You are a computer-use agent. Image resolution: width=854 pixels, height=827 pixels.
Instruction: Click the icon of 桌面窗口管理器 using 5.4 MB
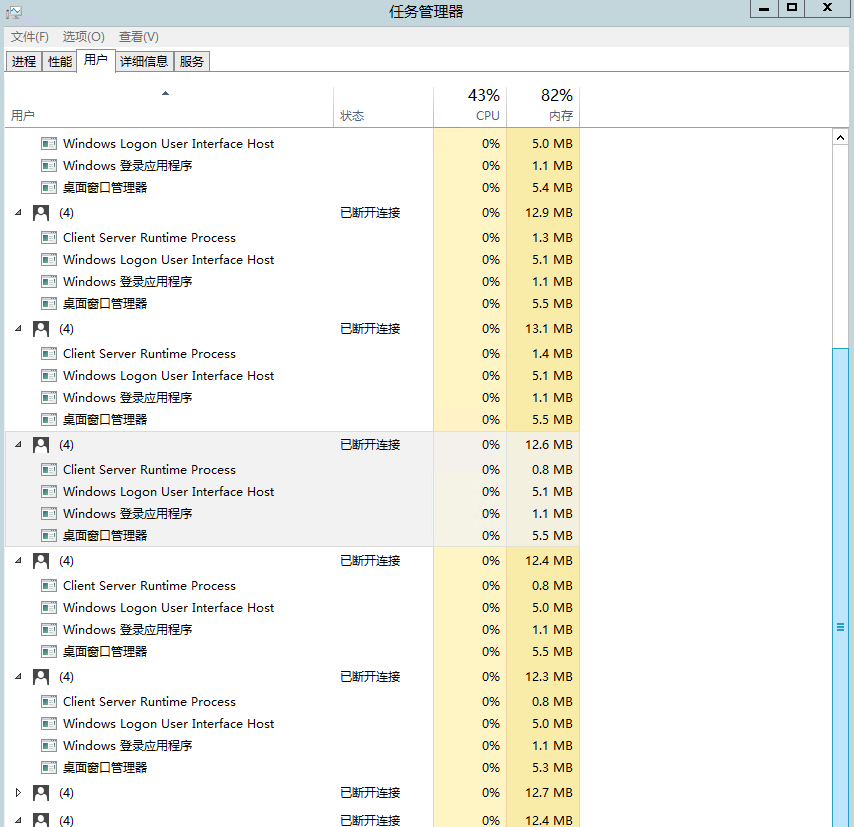pos(49,187)
